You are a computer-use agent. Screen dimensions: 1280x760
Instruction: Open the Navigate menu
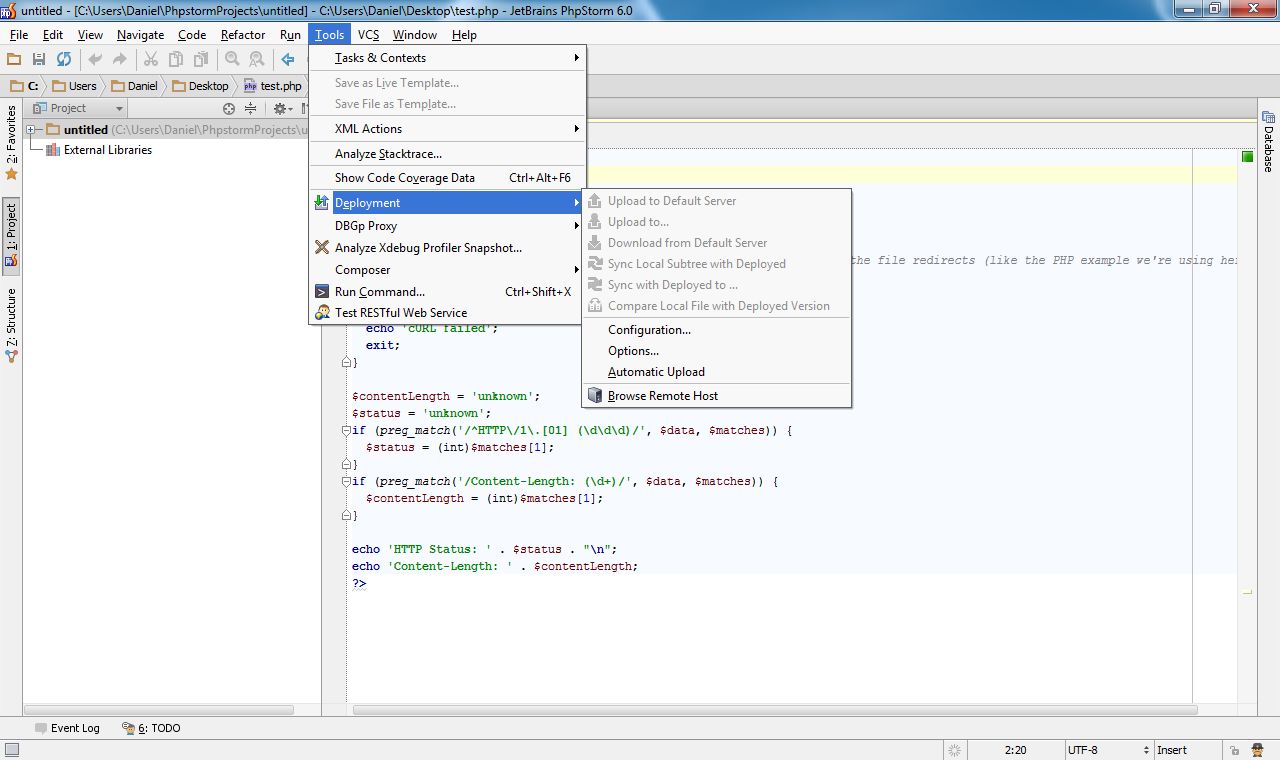[140, 34]
